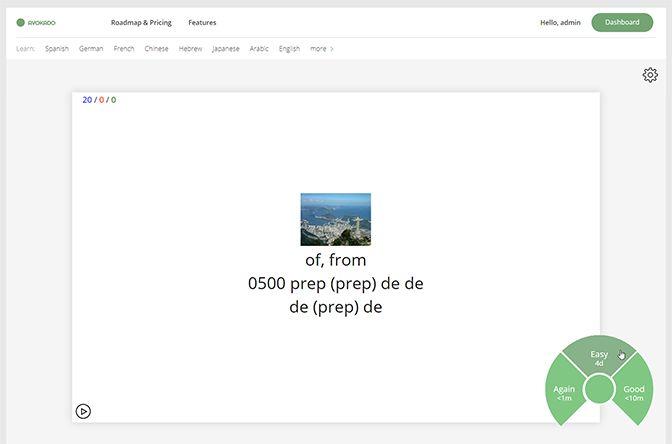672x444 pixels.
Task: Rate the card as Easy
Action: (x=598, y=356)
